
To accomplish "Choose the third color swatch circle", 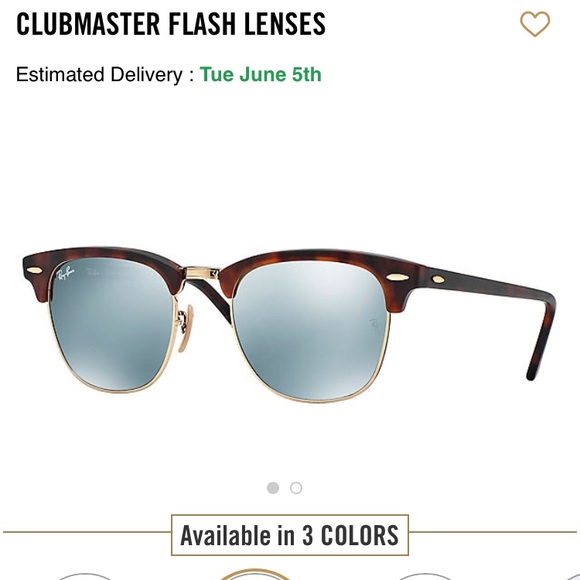I will pyautogui.click(x=424, y=576).
